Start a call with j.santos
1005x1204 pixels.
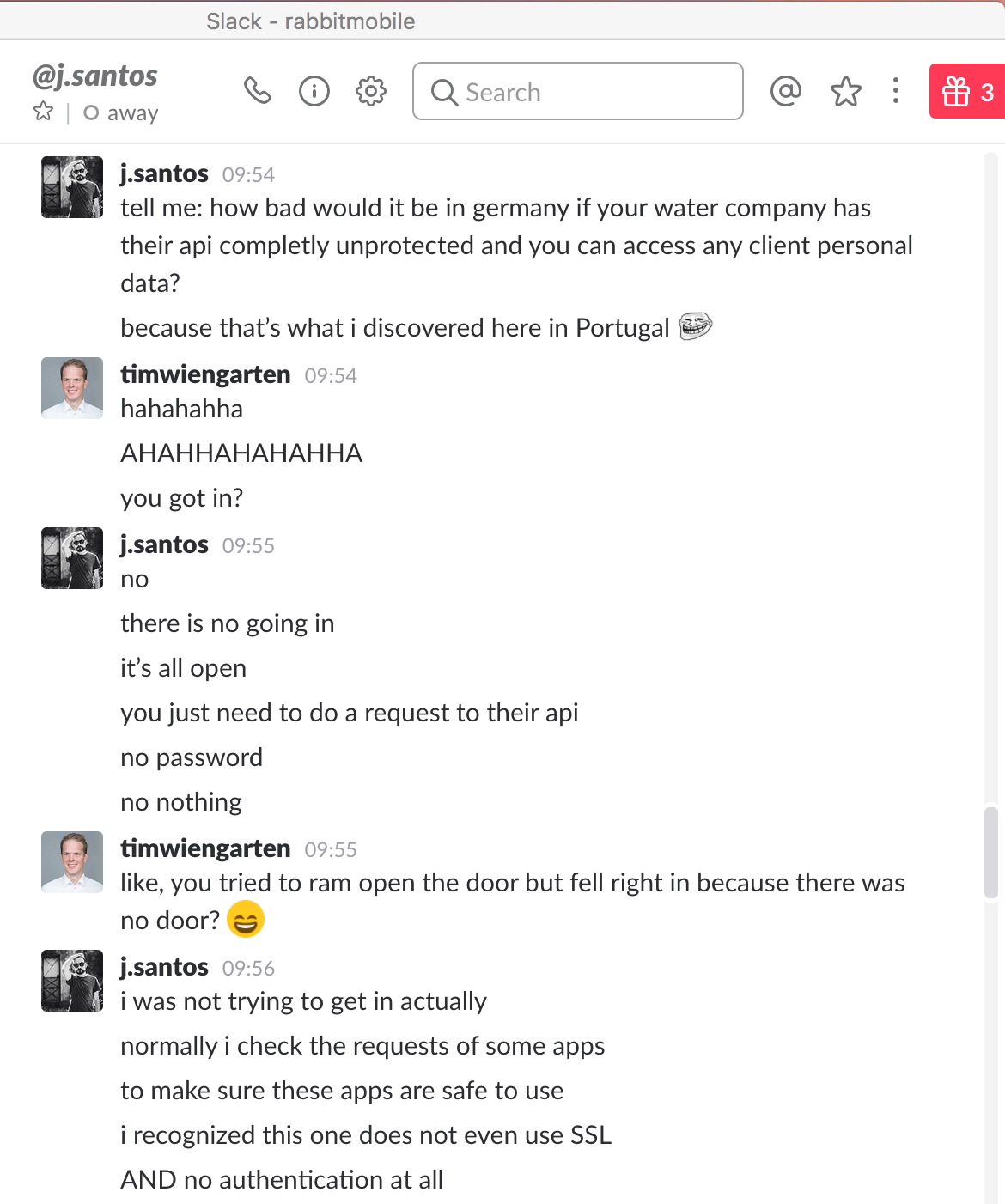[x=258, y=90]
